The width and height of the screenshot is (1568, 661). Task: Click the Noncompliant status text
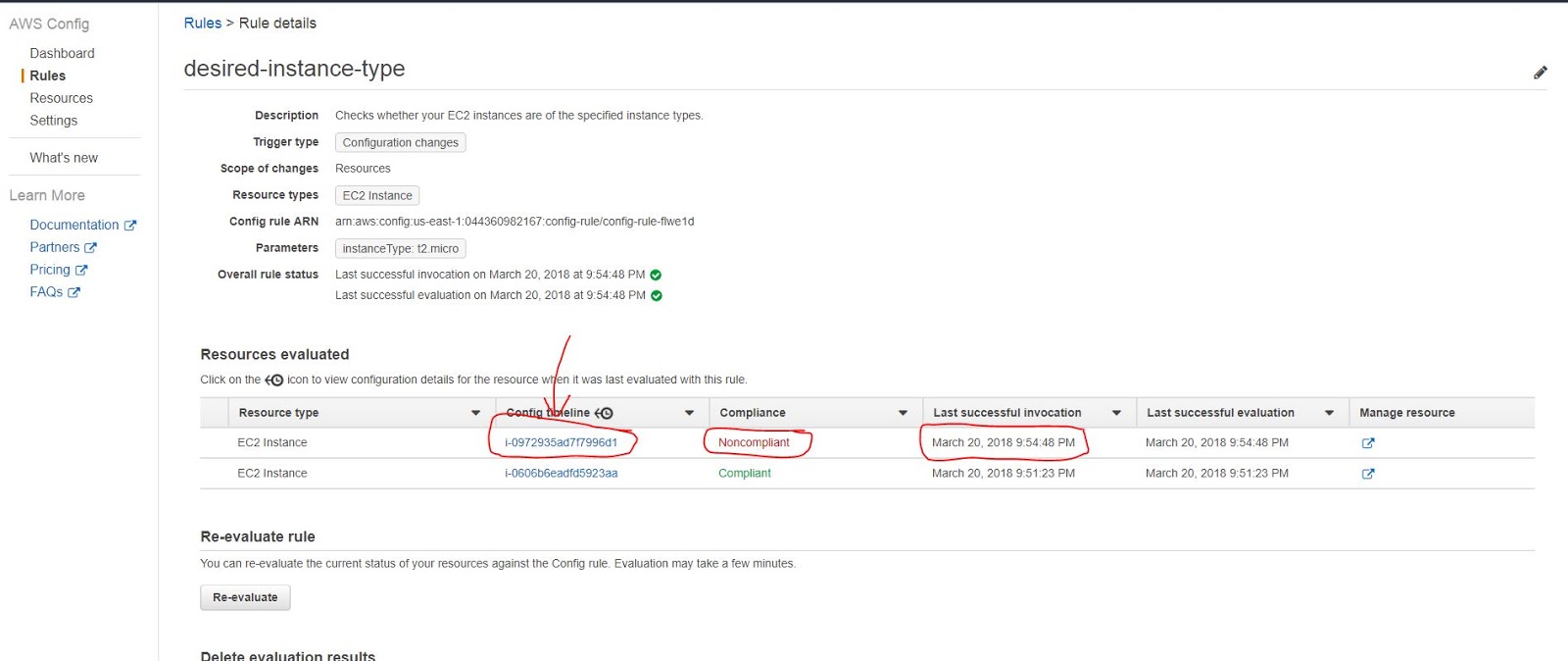tap(754, 443)
